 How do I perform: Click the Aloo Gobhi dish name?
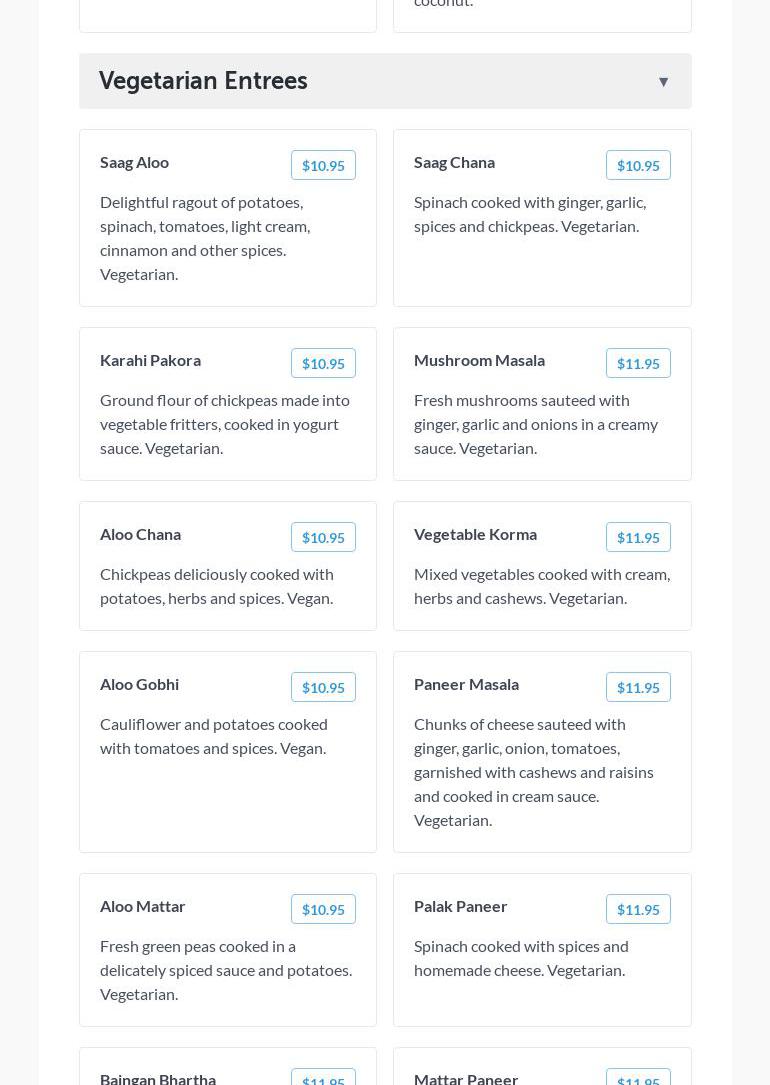[x=139, y=684]
